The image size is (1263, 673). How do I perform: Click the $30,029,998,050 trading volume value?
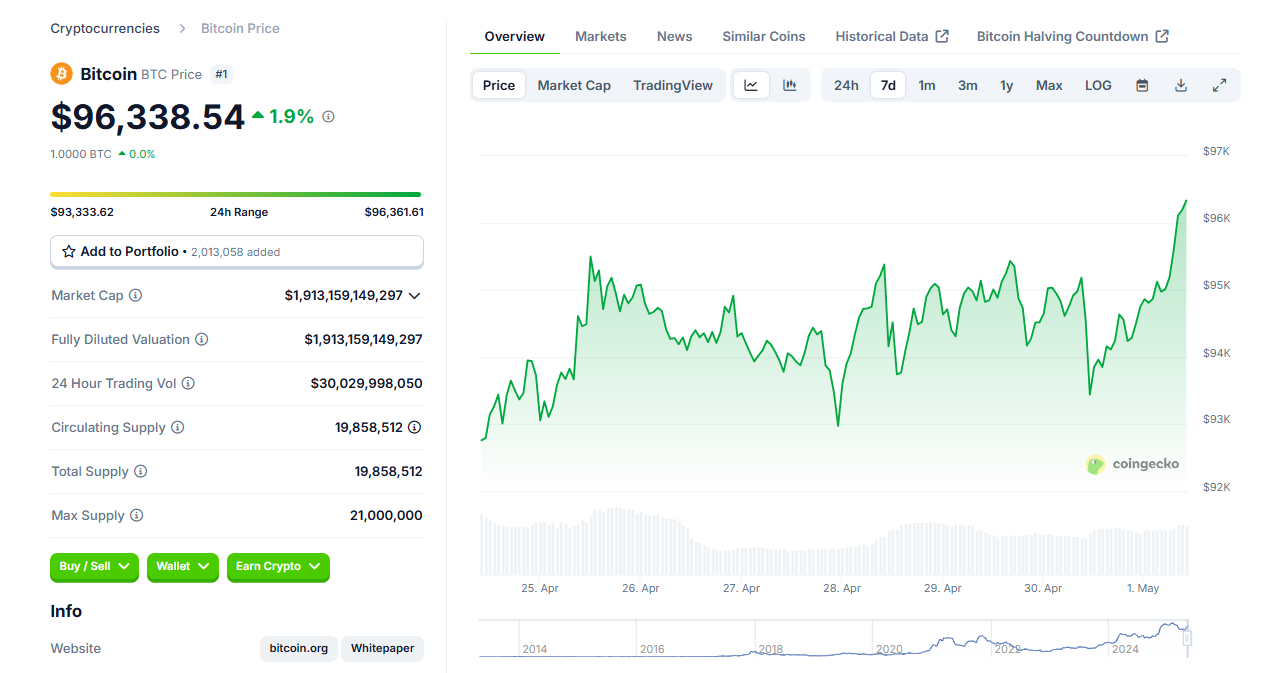pyautogui.click(x=367, y=384)
